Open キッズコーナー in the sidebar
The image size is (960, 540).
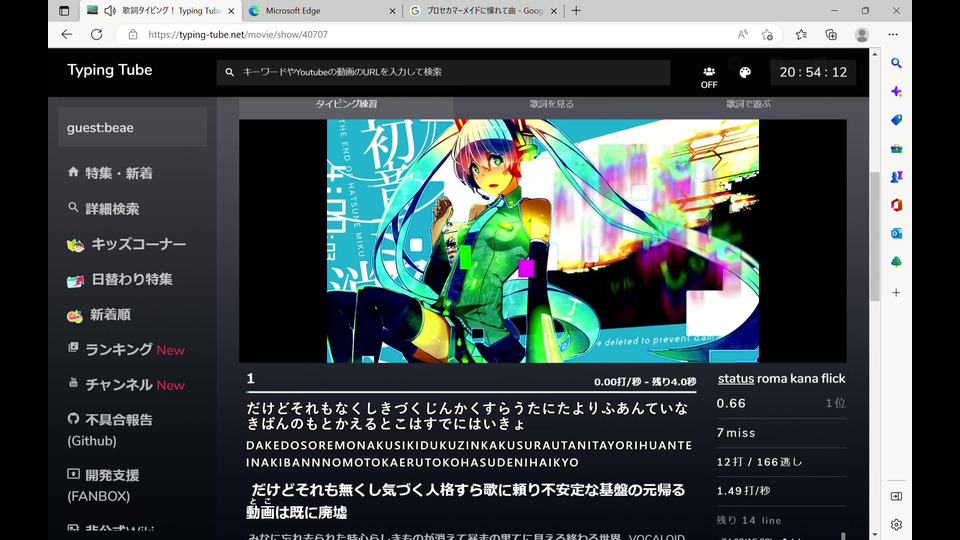(126, 244)
